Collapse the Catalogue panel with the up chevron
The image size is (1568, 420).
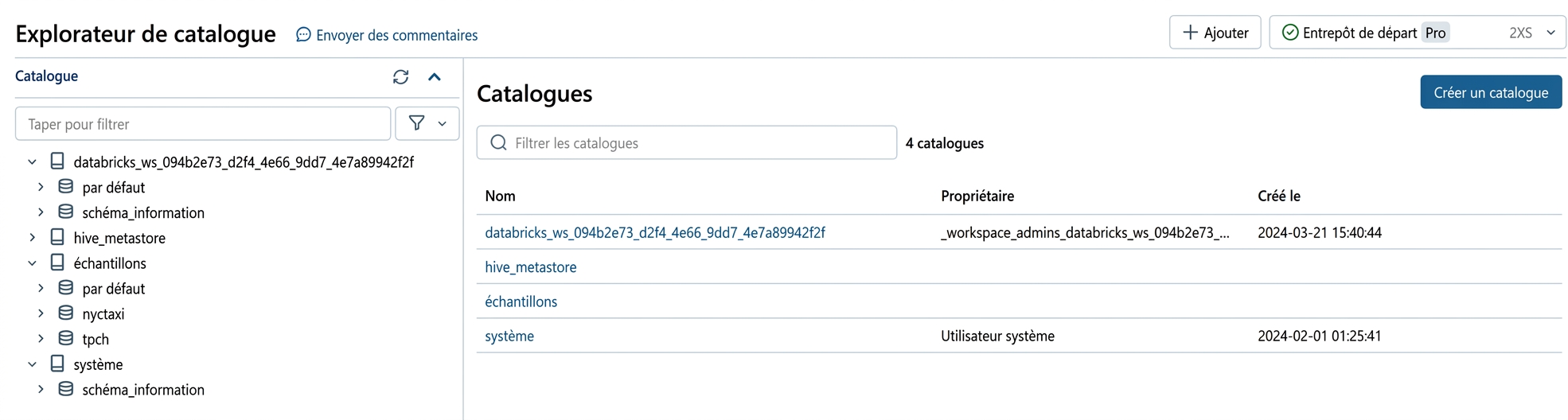point(435,77)
